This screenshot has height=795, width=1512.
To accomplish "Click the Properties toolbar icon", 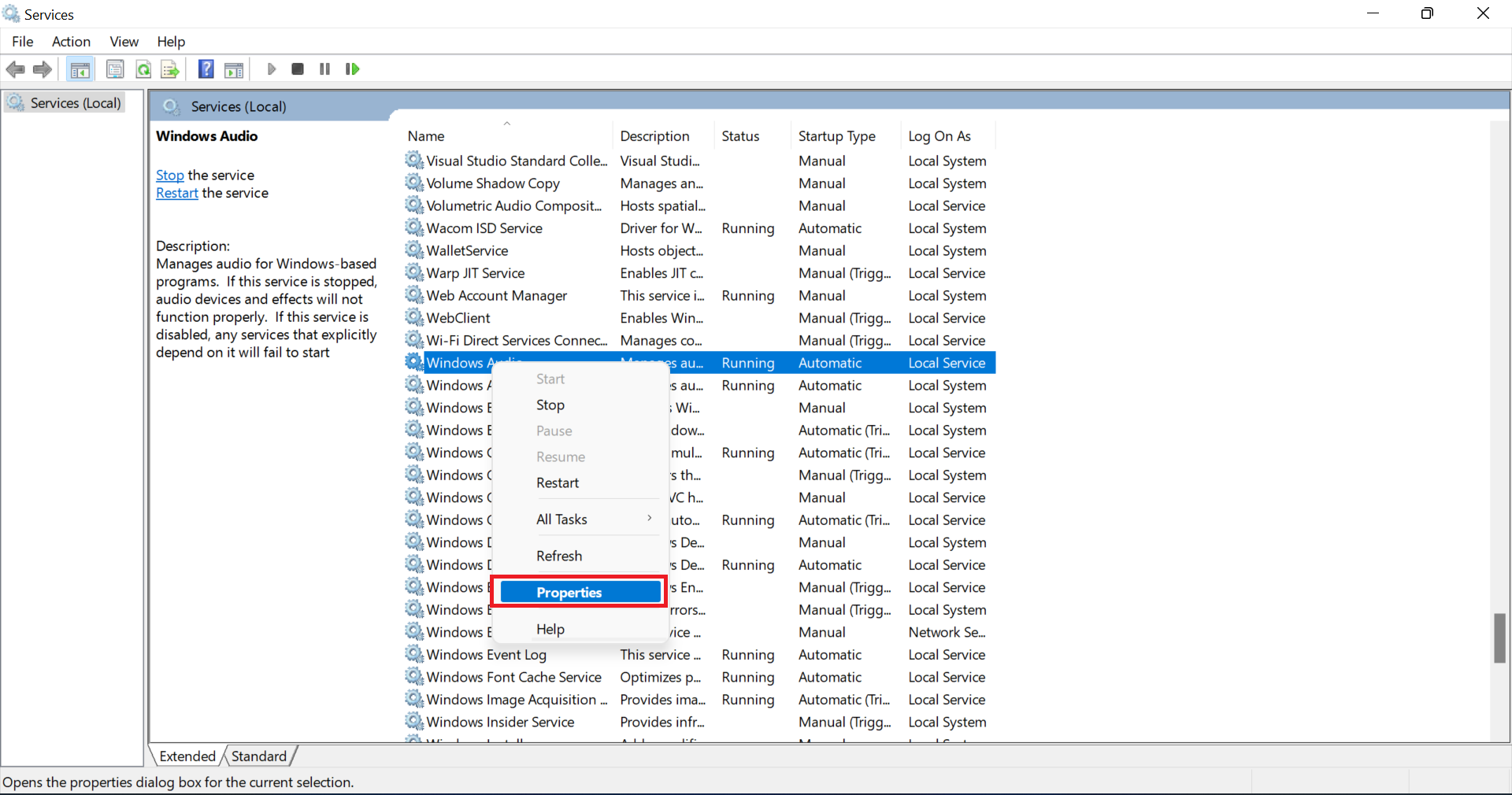I will click(x=115, y=69).
